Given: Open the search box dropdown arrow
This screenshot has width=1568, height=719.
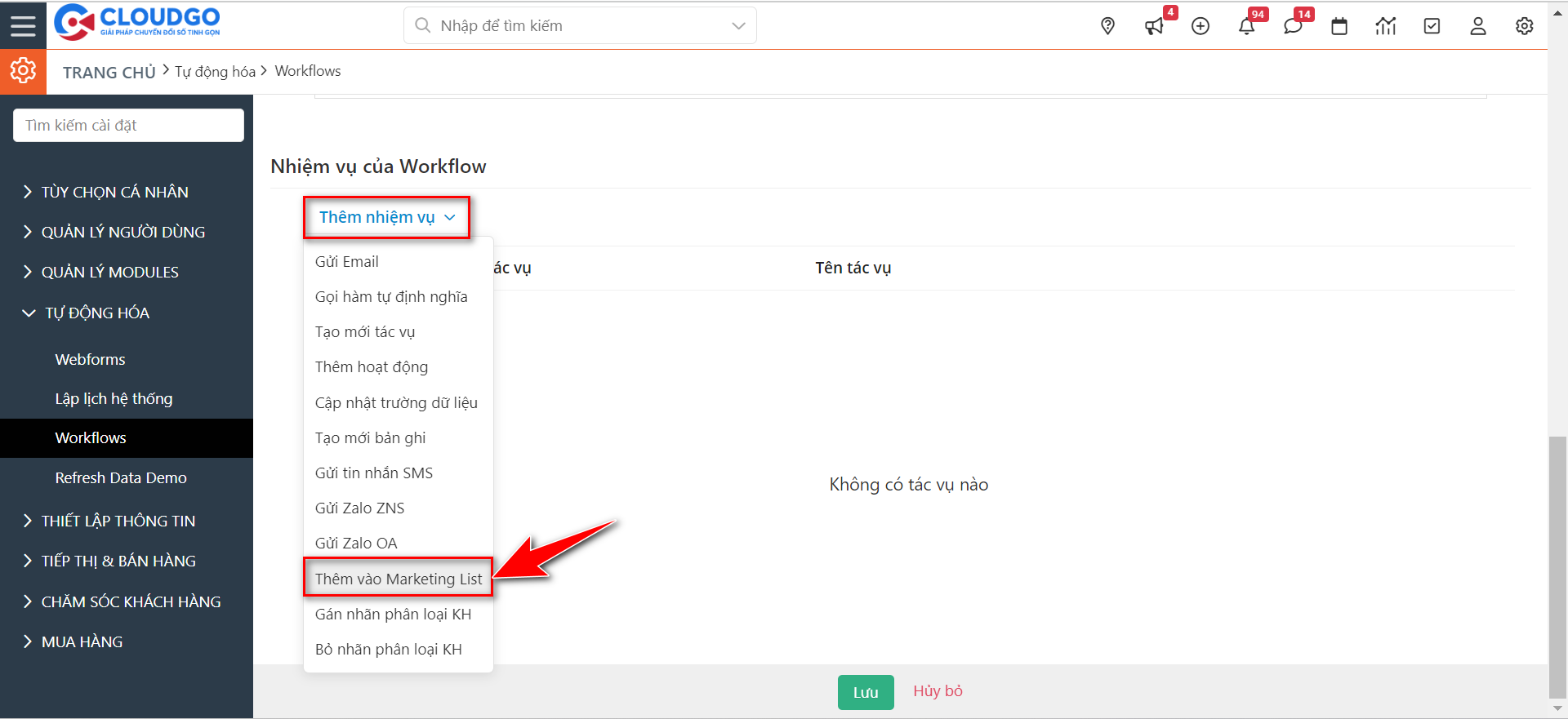Looking at the screenshot, I should (738, 26).
